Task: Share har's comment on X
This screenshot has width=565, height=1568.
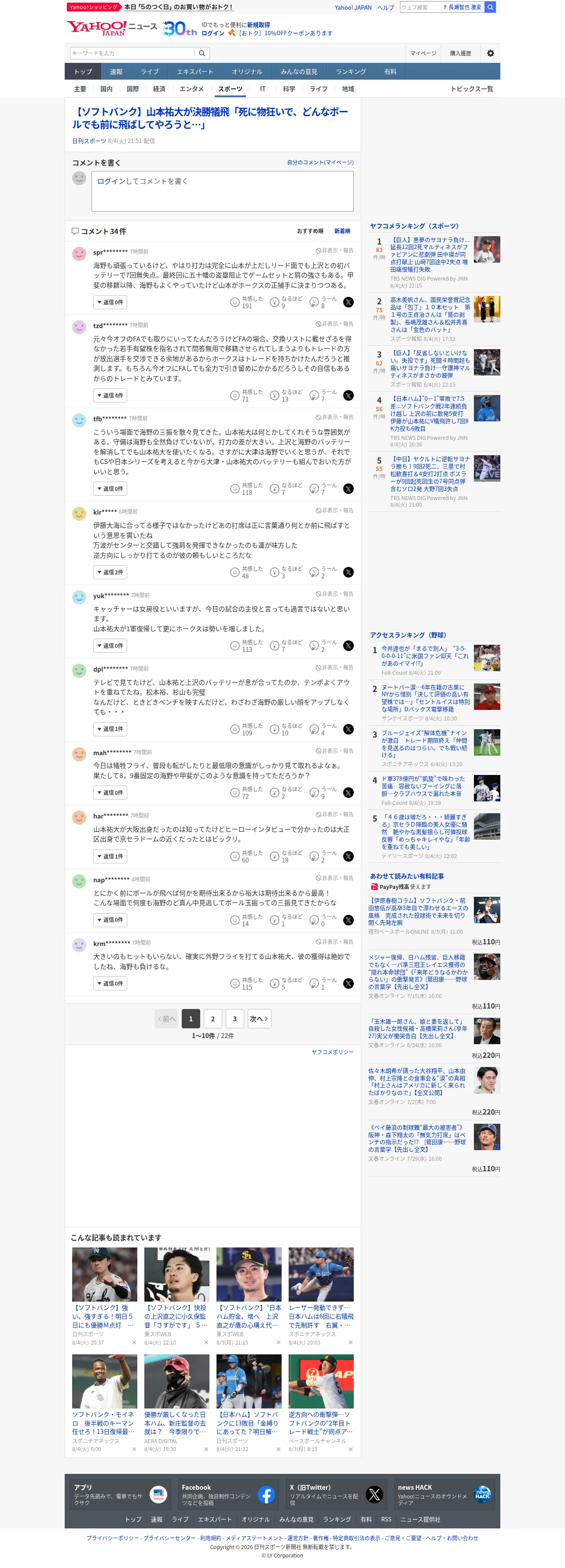Action: click(x=348, y=856)
